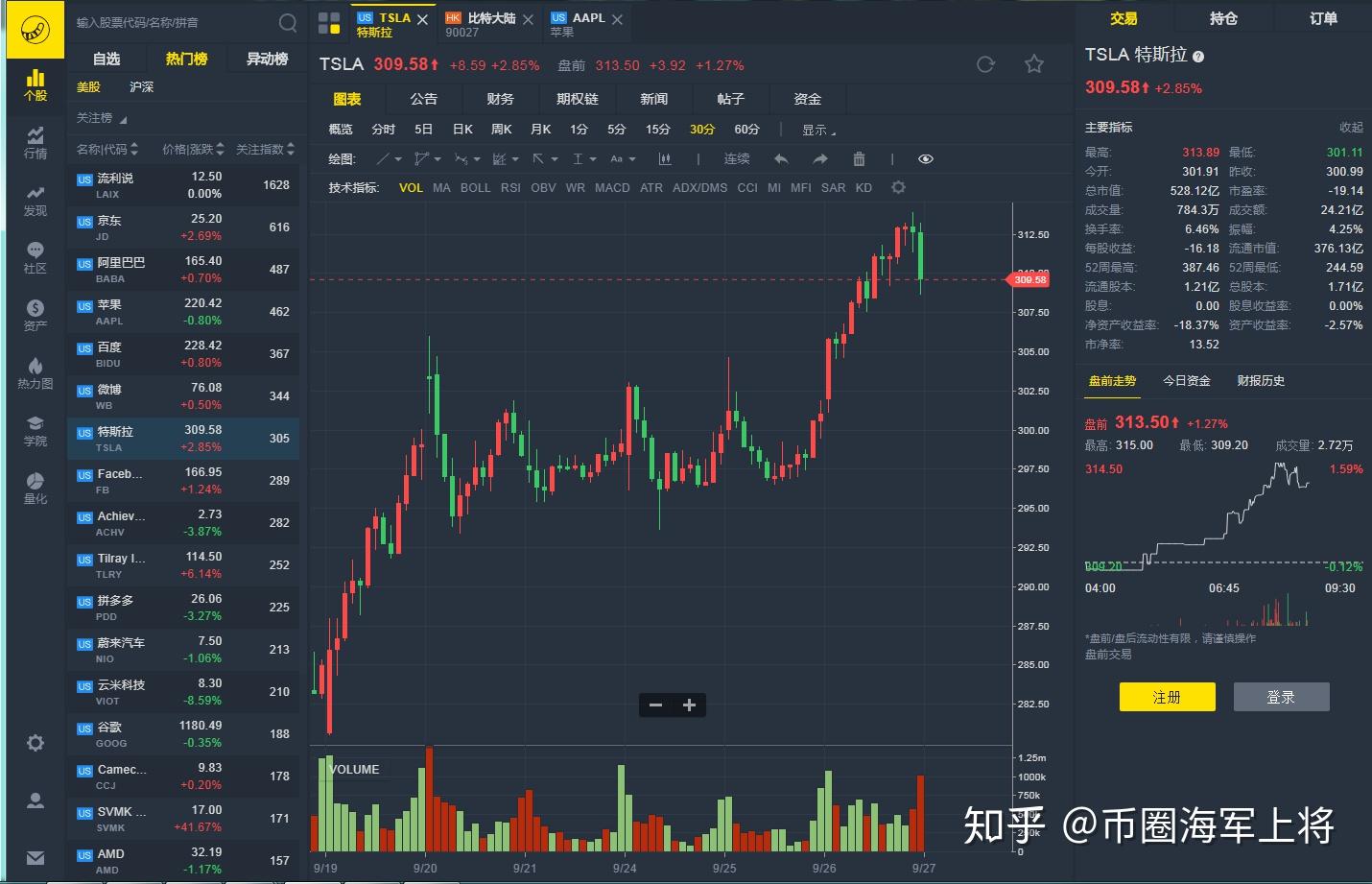Click the 注册 register button
1372x884 pixels.
point(1167,697)
